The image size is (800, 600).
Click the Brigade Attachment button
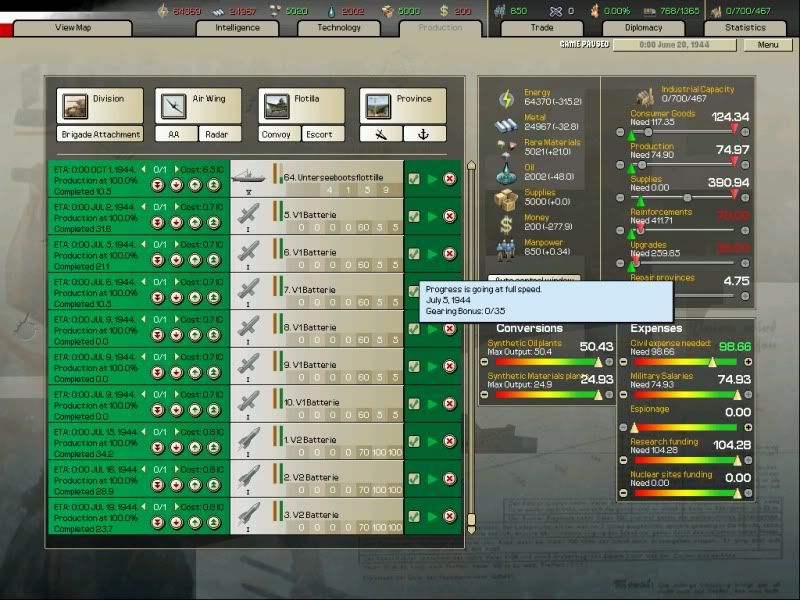point(100,134)
